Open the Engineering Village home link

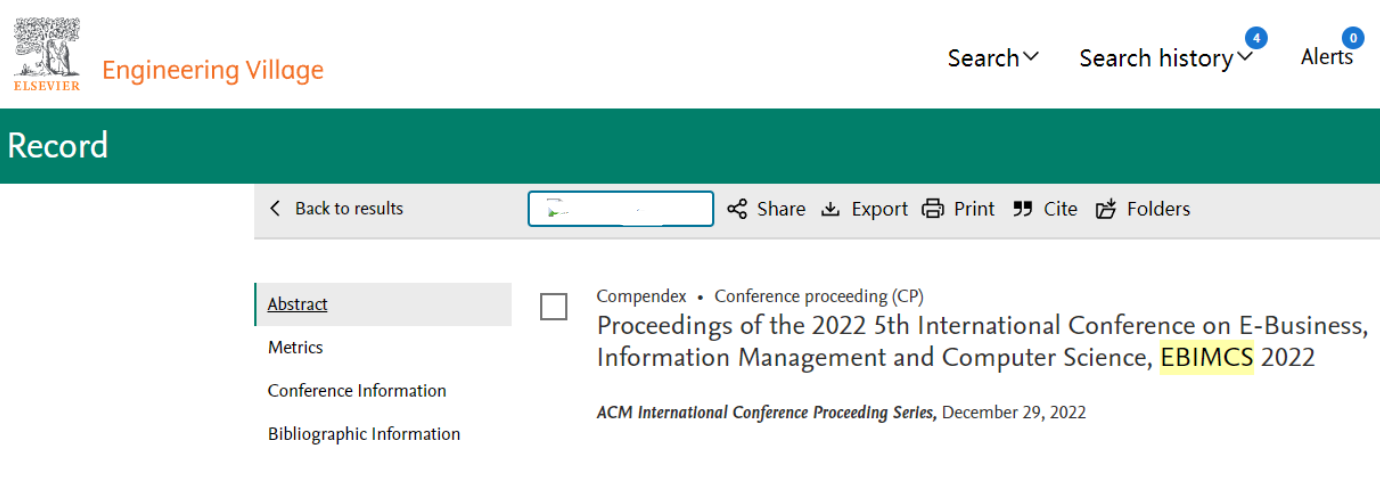tap(213, 71)
